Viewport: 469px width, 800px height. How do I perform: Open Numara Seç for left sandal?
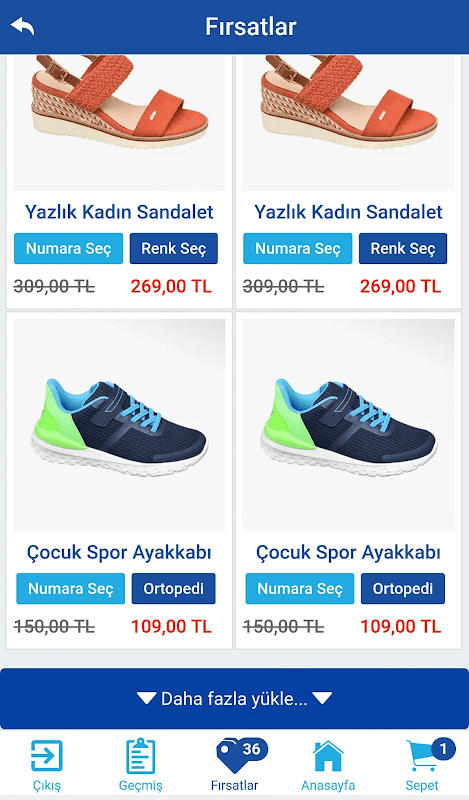[68, 248]
